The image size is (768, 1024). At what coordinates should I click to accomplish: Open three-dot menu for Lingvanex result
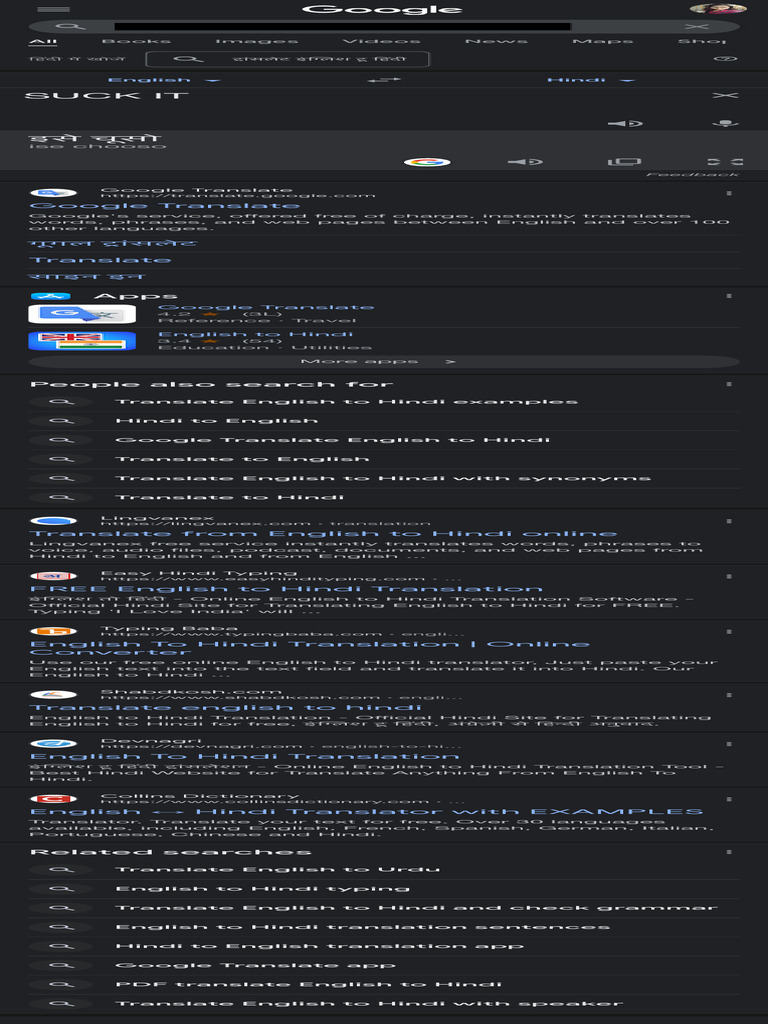pyautogui.click(x=729, y=521)
